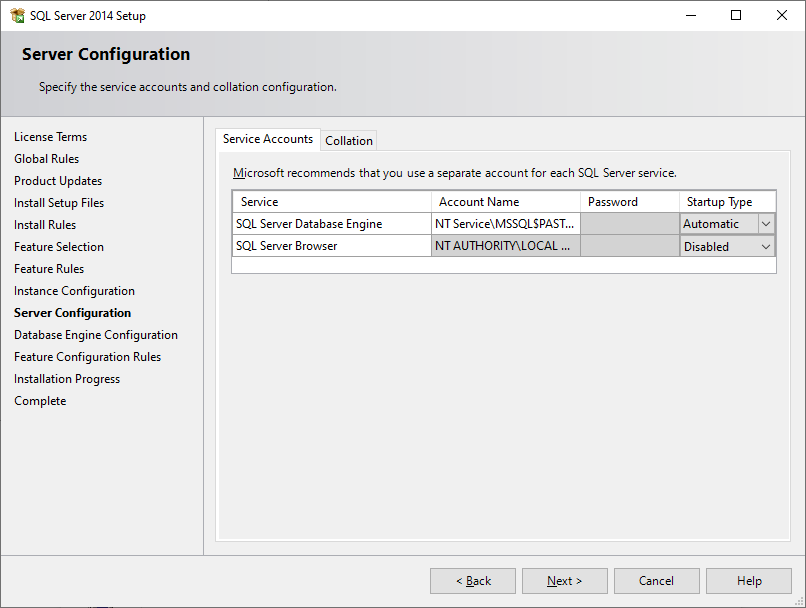
Task: Click Database Engine Configuration step
Action: coord(96,335)
